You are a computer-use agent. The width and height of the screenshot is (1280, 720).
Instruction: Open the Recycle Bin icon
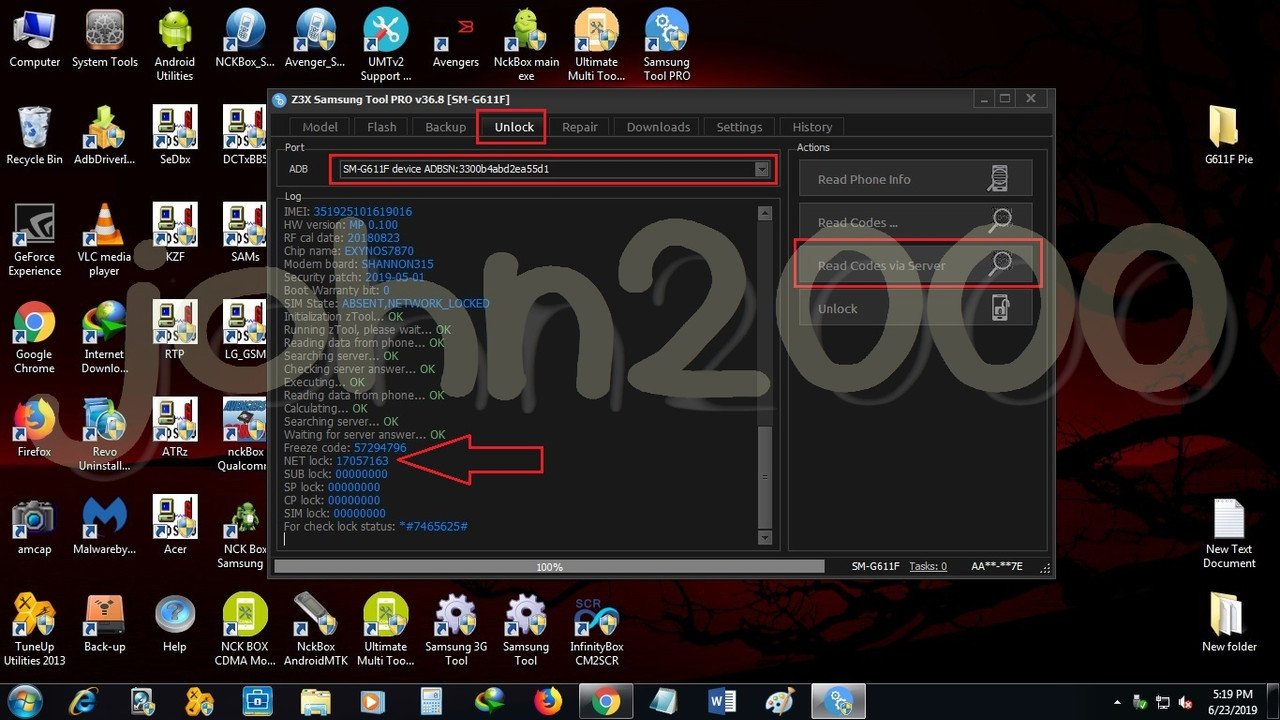[35, 136]
